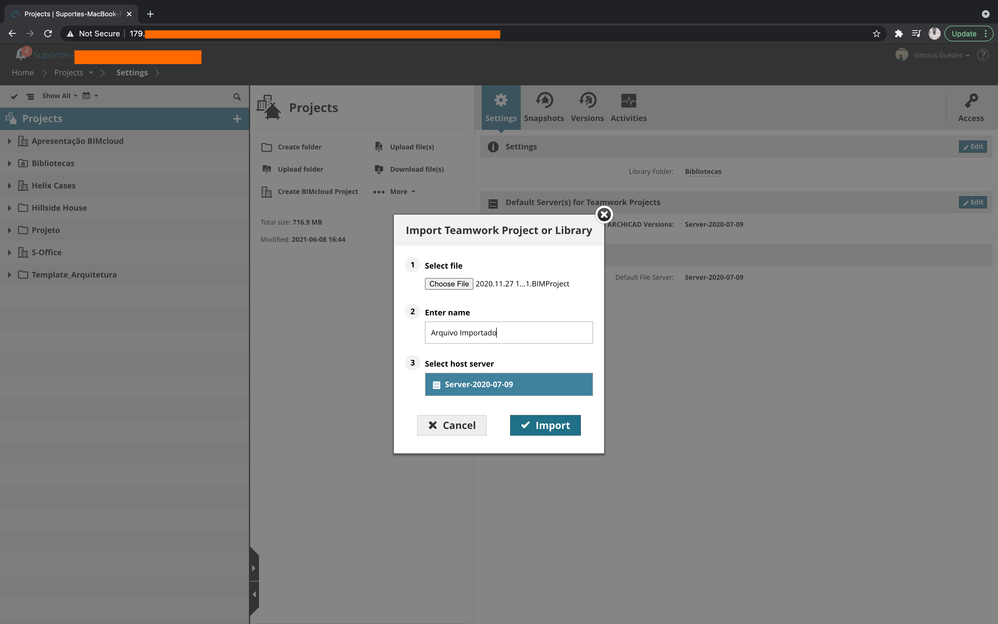Click the Import button
This screenshot has height=624, width=998.
point(545,425)
